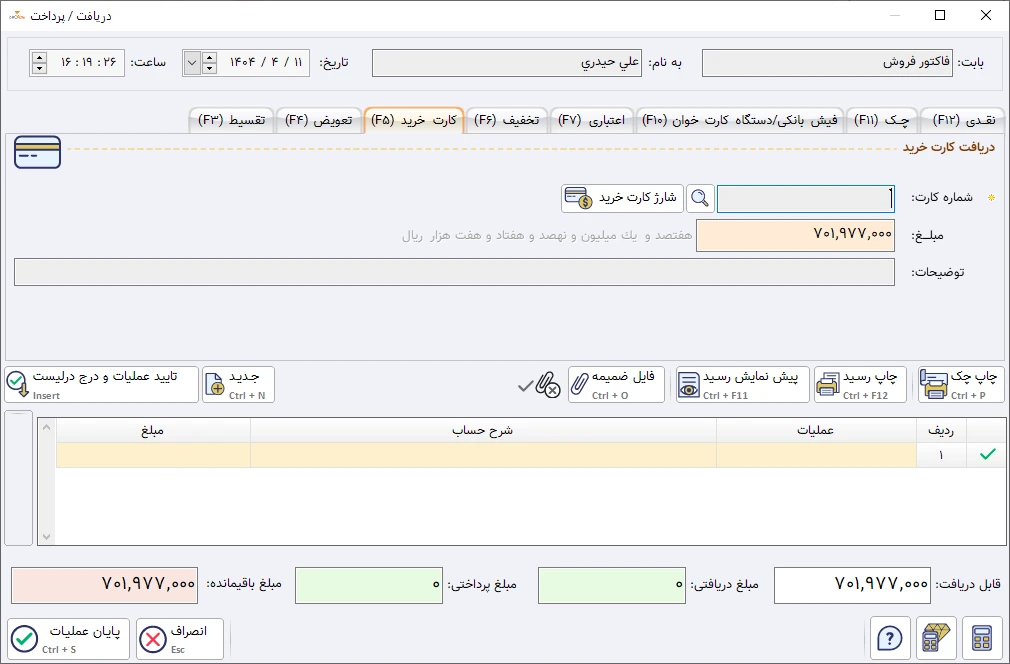Switch to the نقدی (F12) tab
The image size is (1010, 664).
pos(961,119)
